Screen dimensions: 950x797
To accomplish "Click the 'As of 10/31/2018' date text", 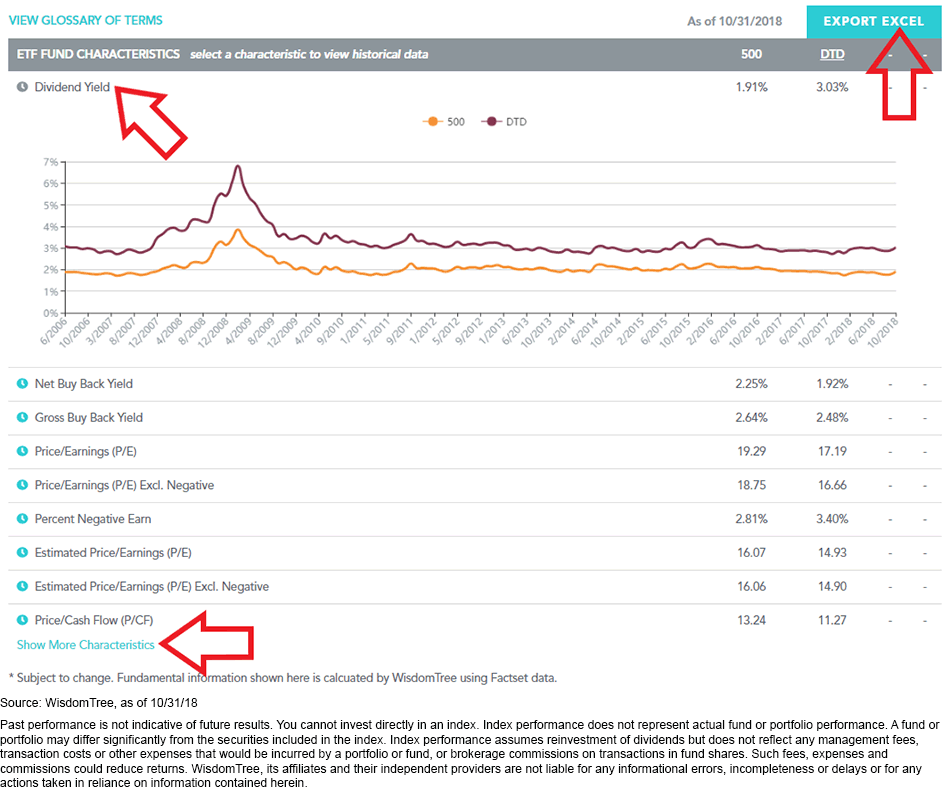I will pos(734,21).
